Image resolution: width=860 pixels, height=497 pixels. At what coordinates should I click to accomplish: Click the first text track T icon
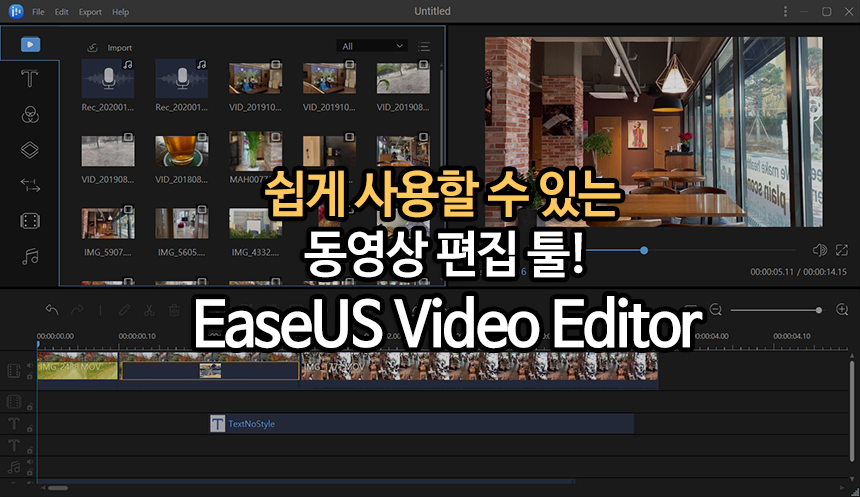pyautogui.click(x=14, y=423)
